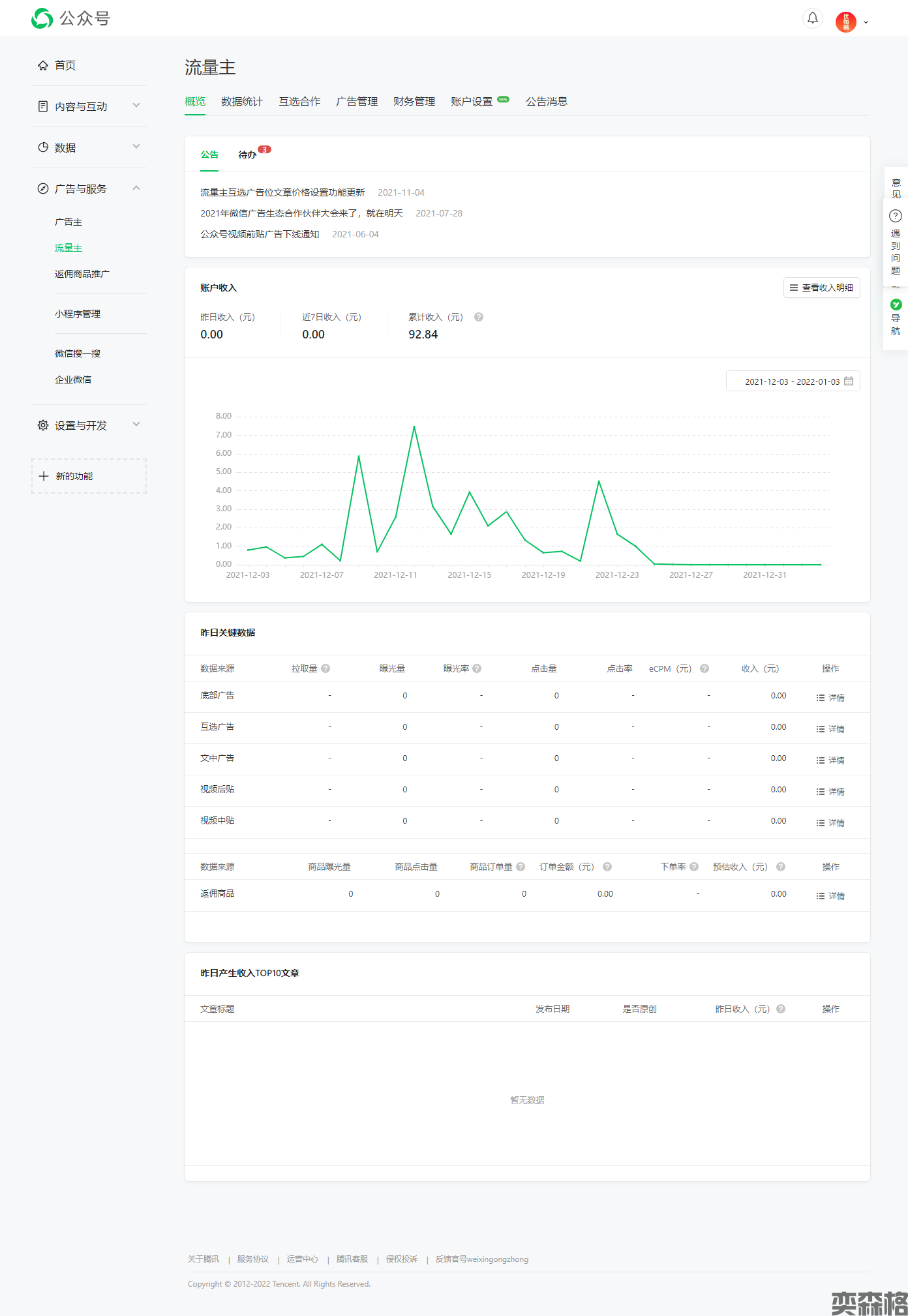Click the 公众号 logo icon
The image size is (908, 1316).
click(x=42, y=18)
